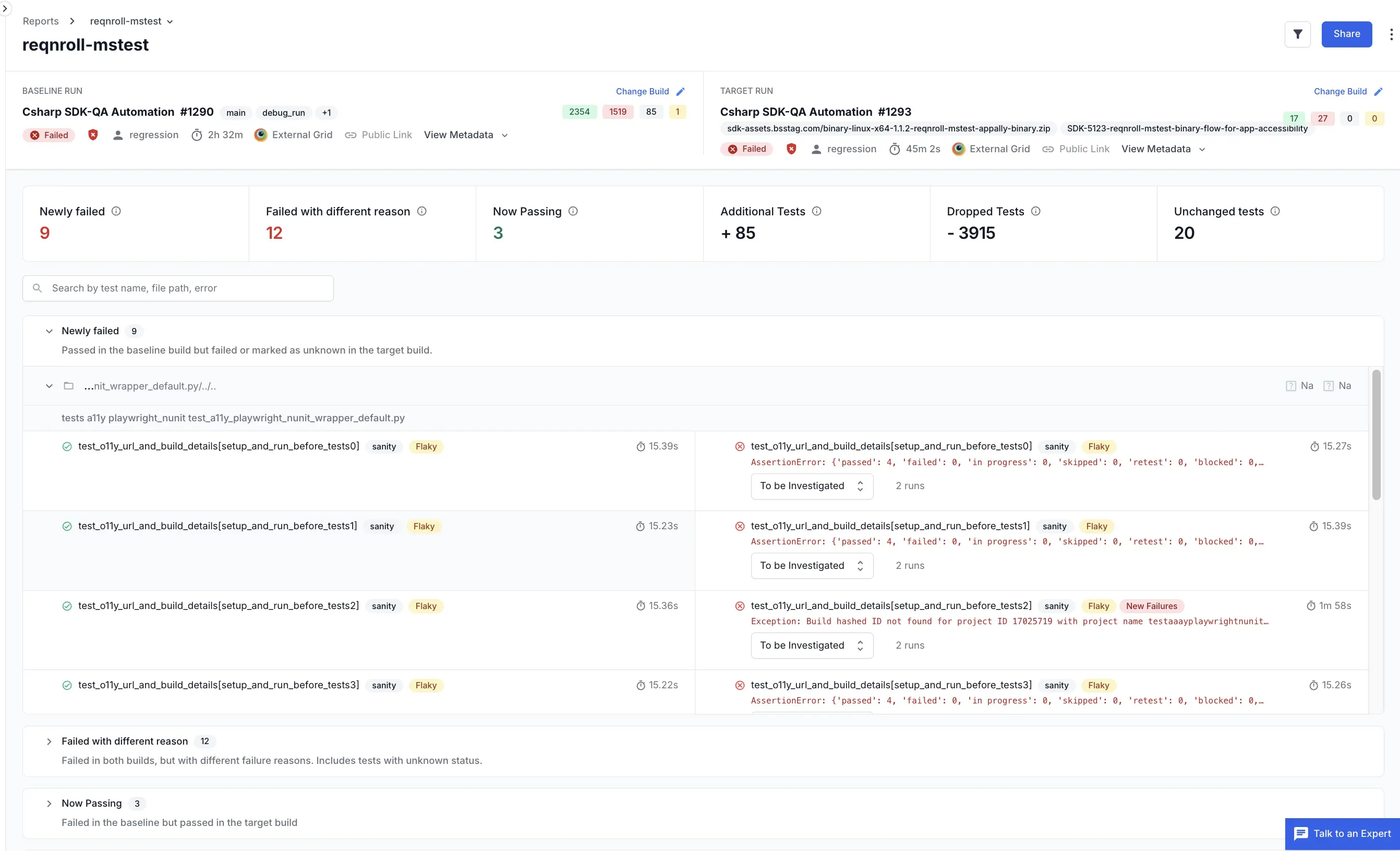1400x851 pixels.
Task: Click the info icon next to Unchanged tests
Action: (x=1275, y=211)
